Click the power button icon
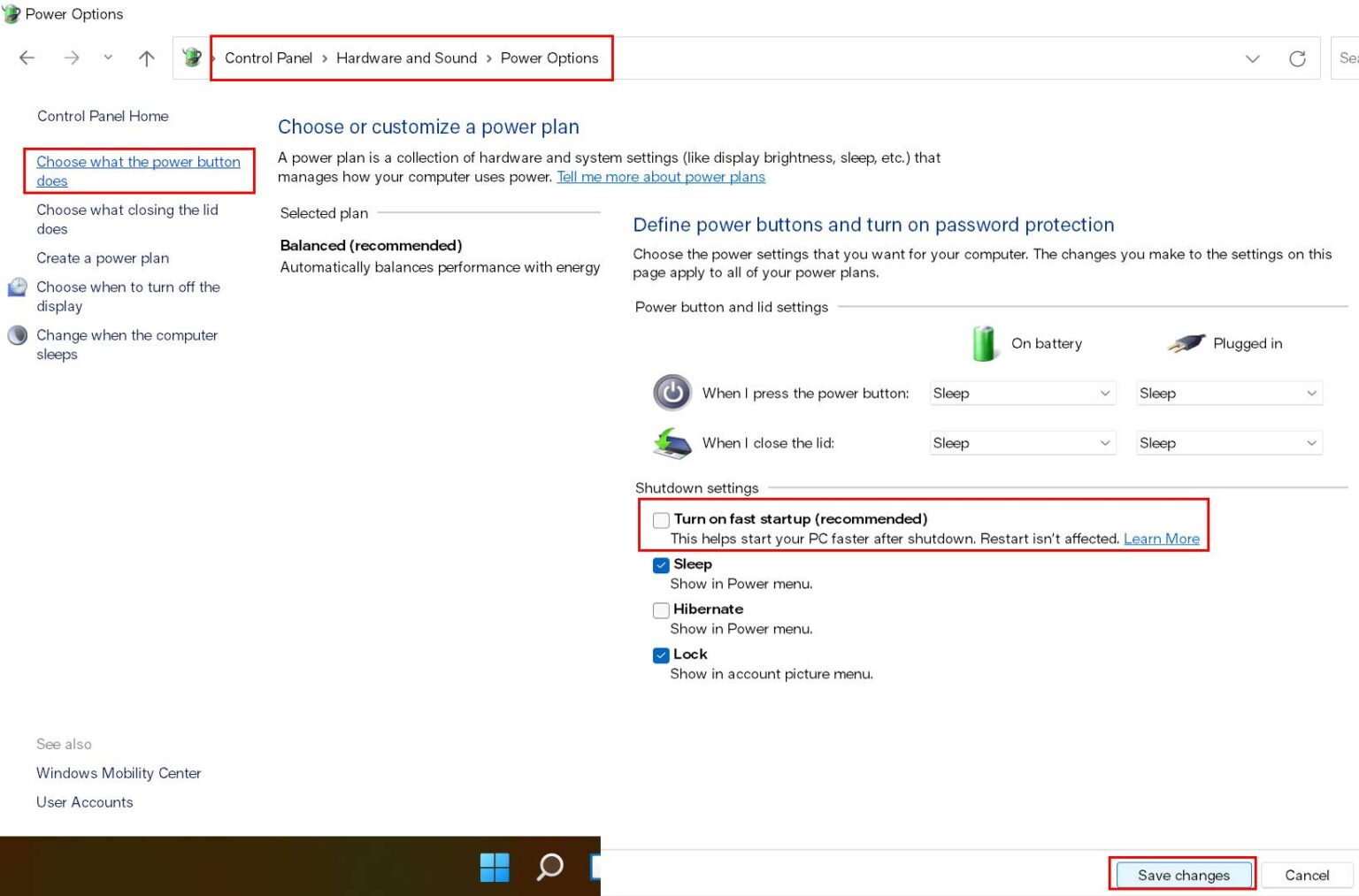This screenshot has width=1359, height=896. click(672, 393)
